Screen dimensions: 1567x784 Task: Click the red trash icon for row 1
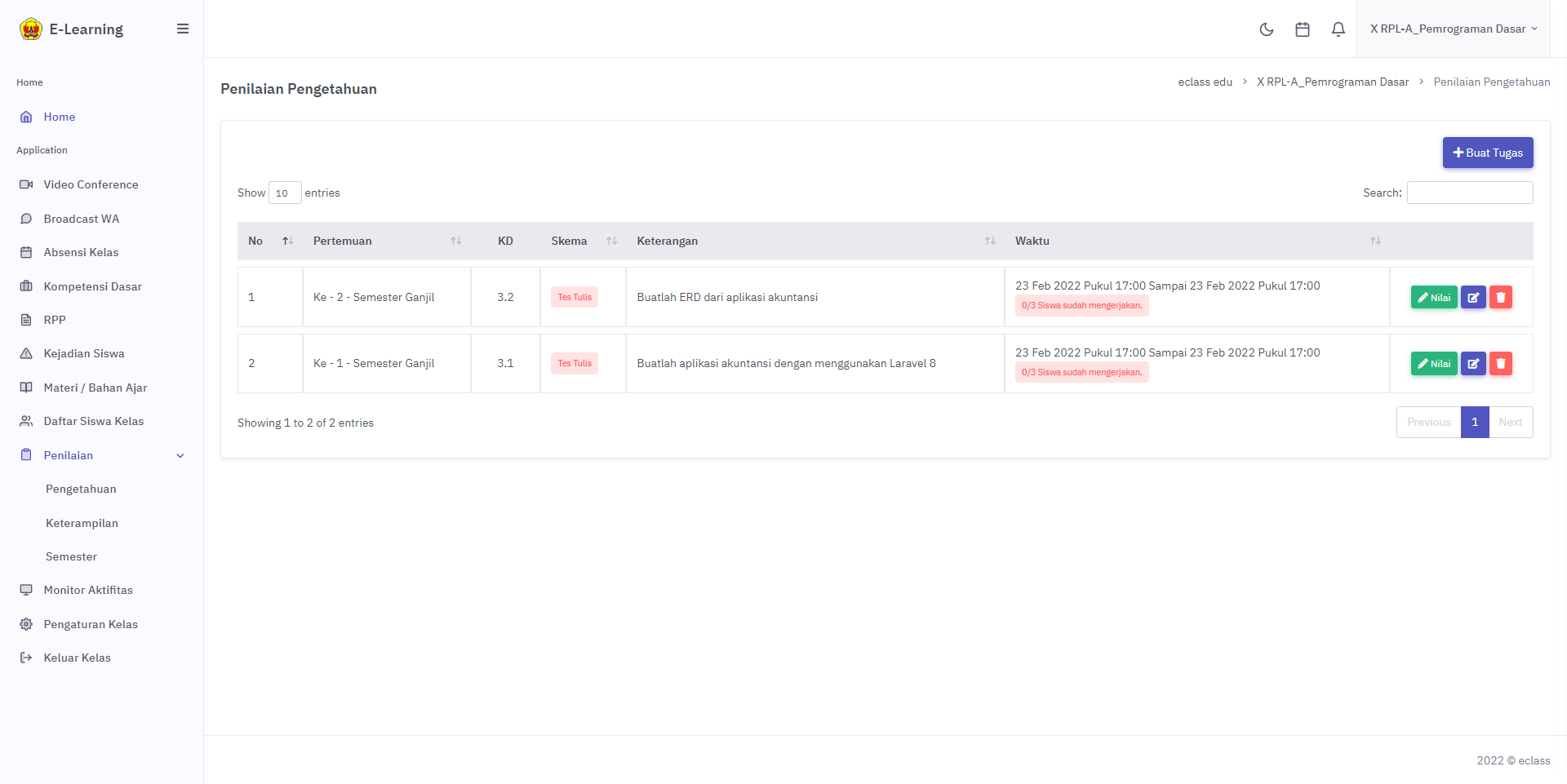click(1501, 298)
